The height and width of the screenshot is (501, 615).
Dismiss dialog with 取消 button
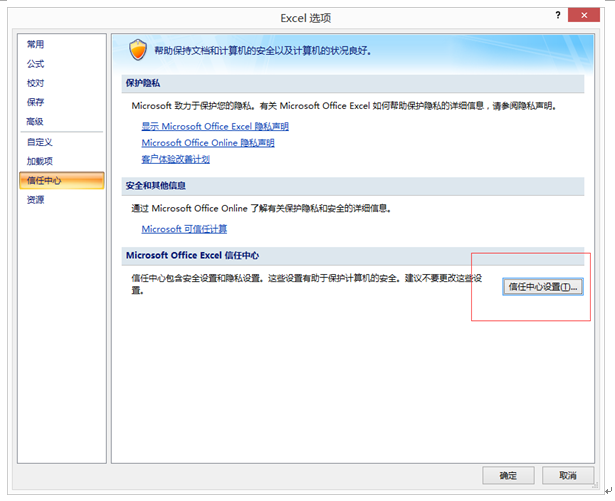point(568,475)
